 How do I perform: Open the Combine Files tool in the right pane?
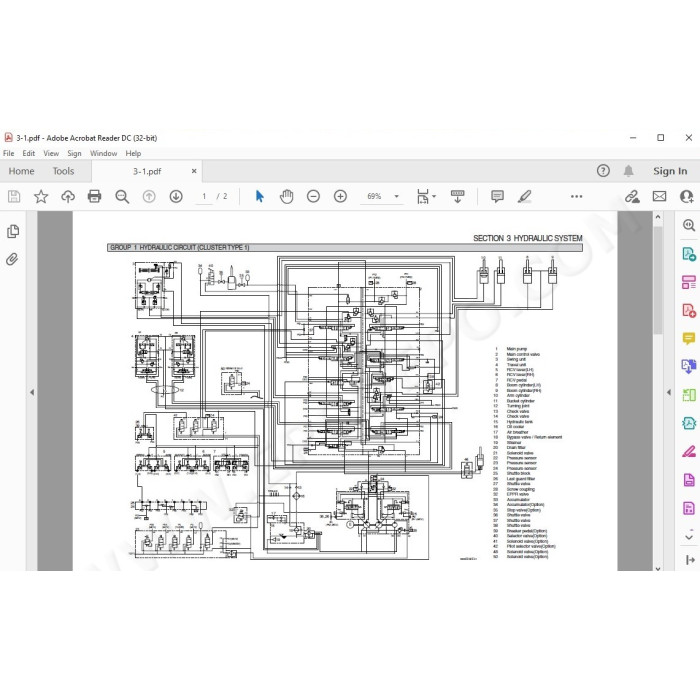coord(689,367)
